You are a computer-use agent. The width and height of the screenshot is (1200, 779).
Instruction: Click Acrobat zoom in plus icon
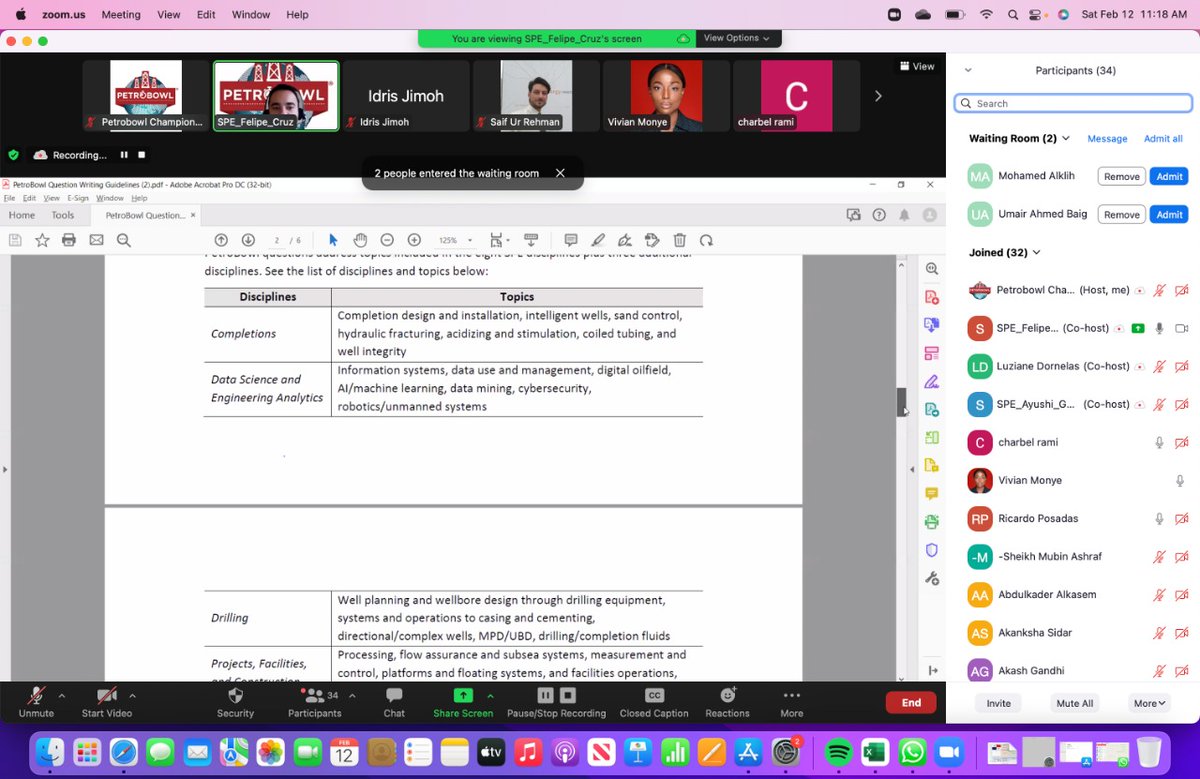[414, 240]
